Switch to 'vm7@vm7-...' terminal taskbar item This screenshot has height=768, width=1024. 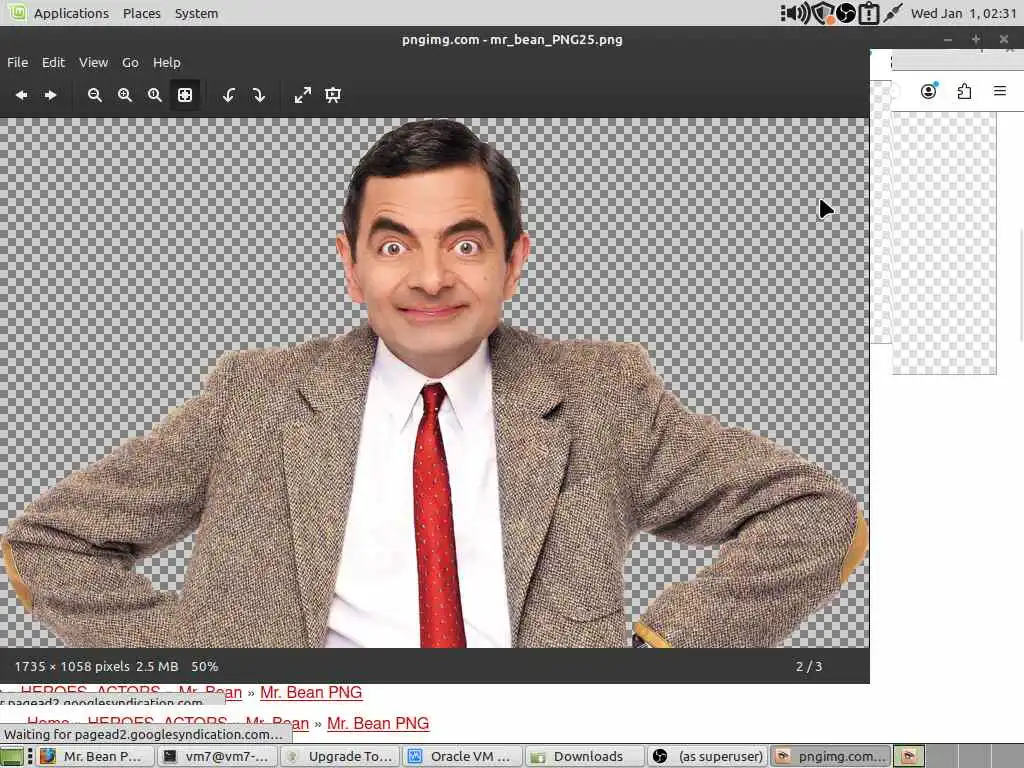(x=218, y=756)
